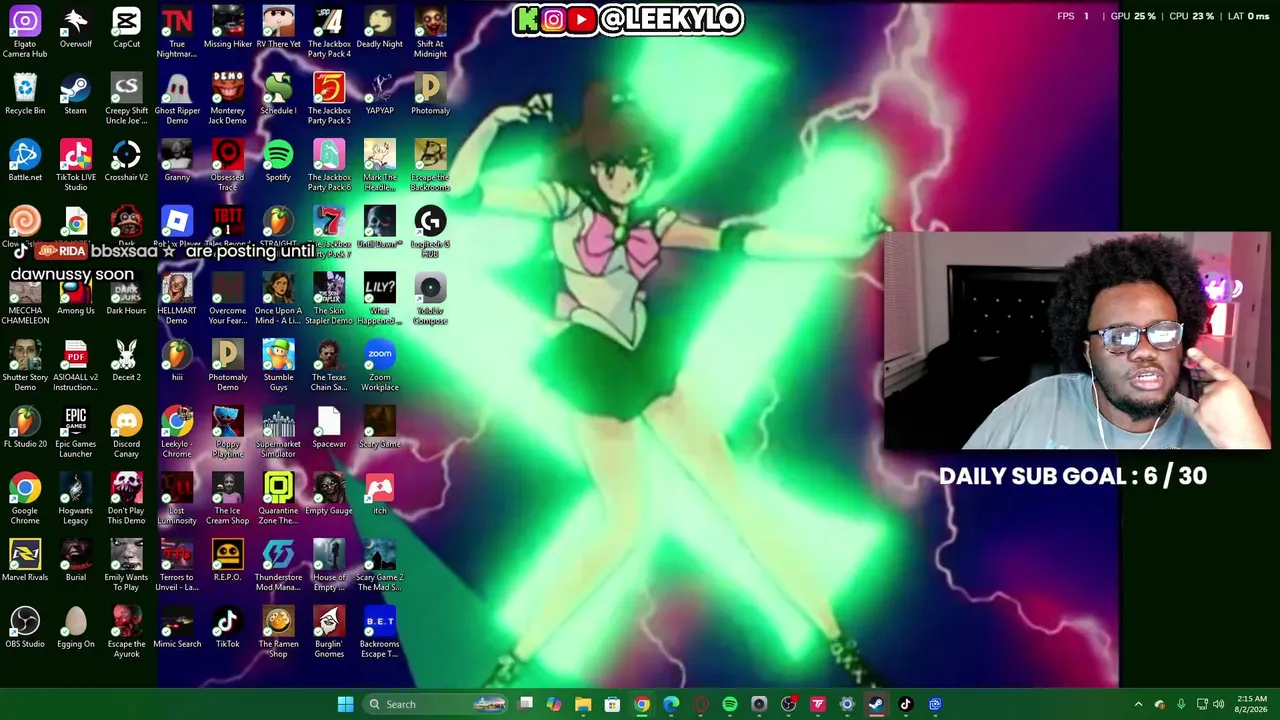Open the Backrooms Escape T... icon
Screen dimensions: 1280x720
click(x=380, y=632)
